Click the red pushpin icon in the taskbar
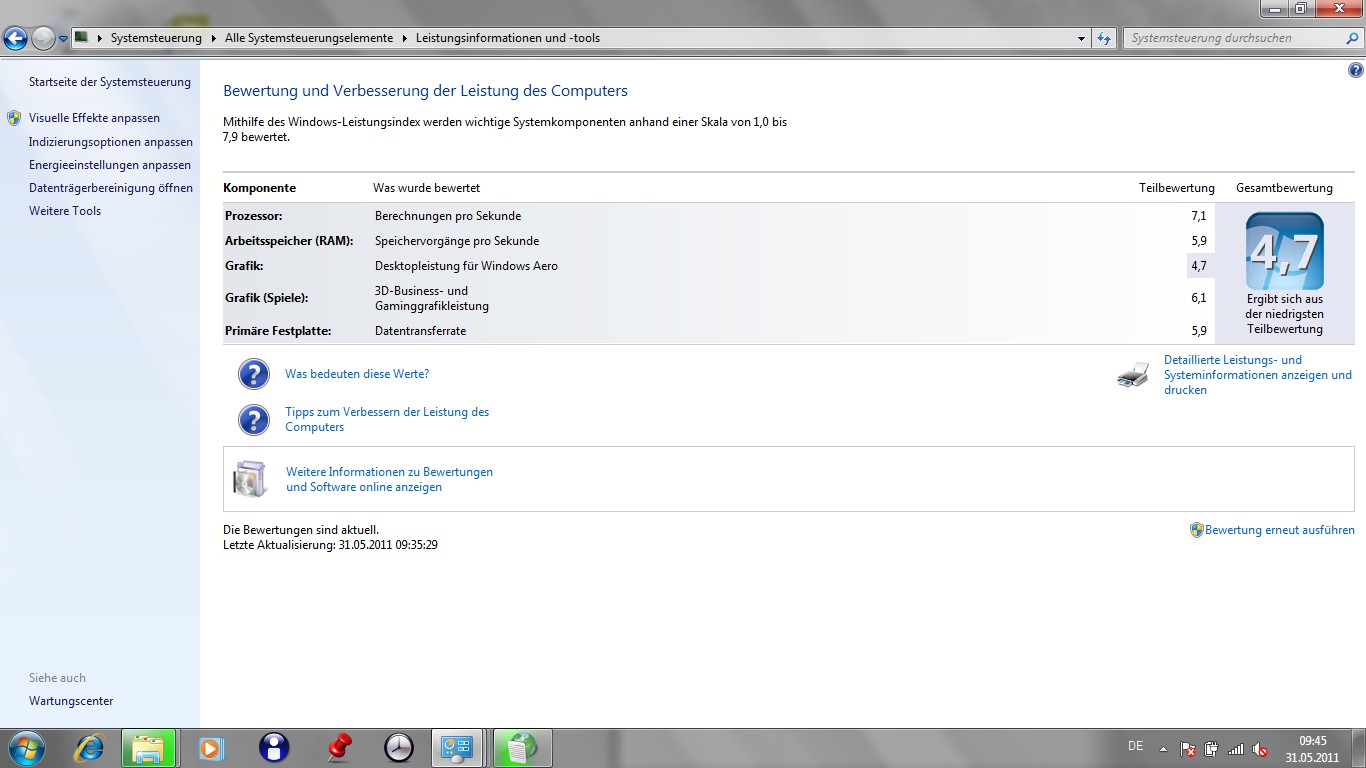 click(x=341, y=746)
